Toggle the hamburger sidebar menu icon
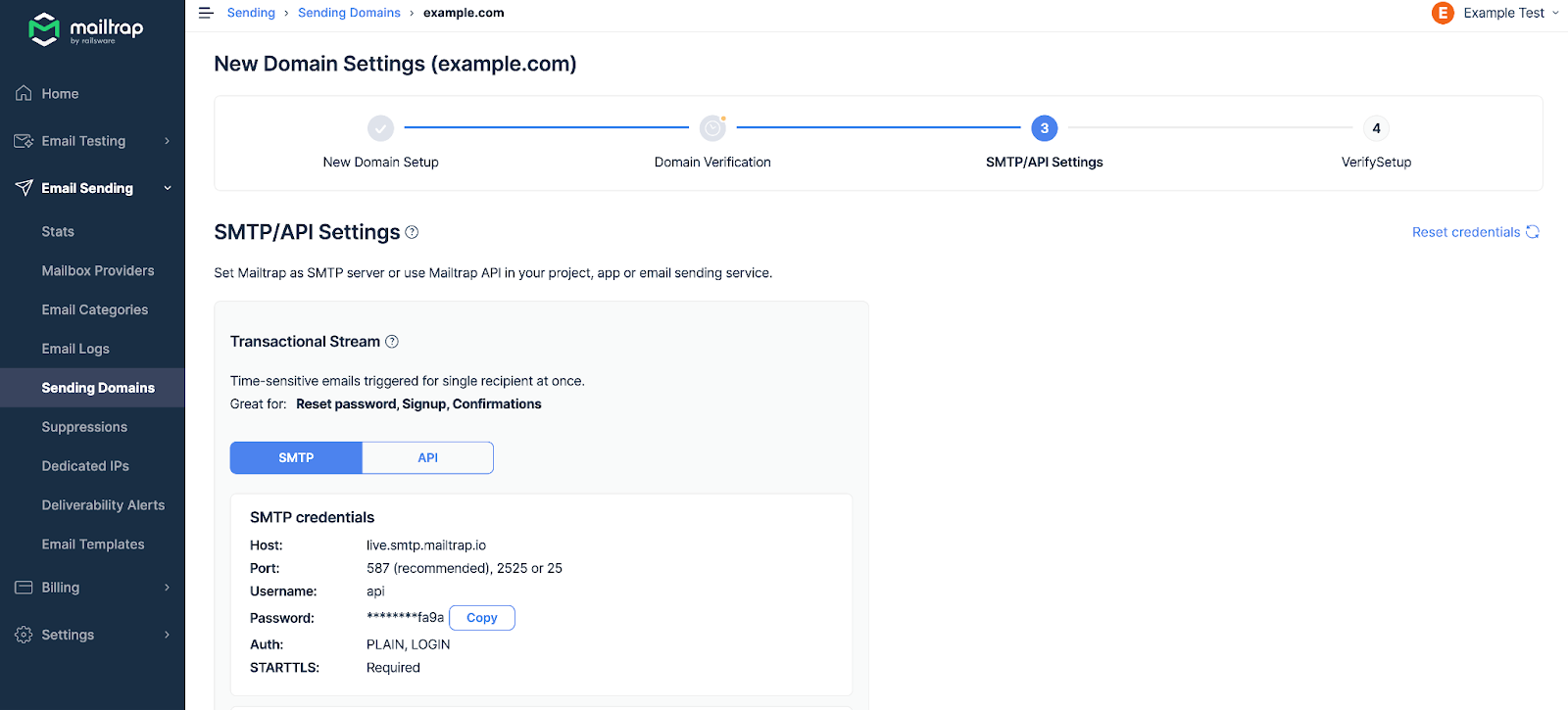This screenshot has width=1568, height=710. click(x=206, y=13)
